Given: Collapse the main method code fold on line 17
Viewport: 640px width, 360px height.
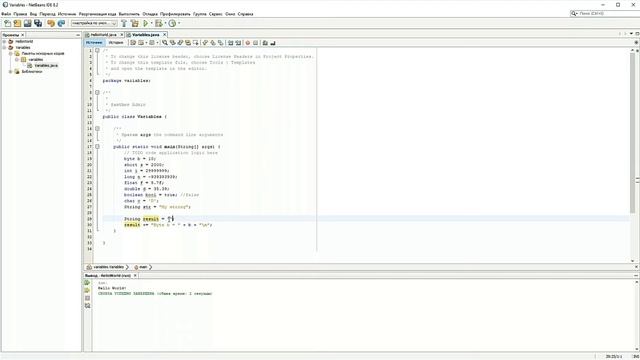Looking at the screenshot, I should point(97,146).
